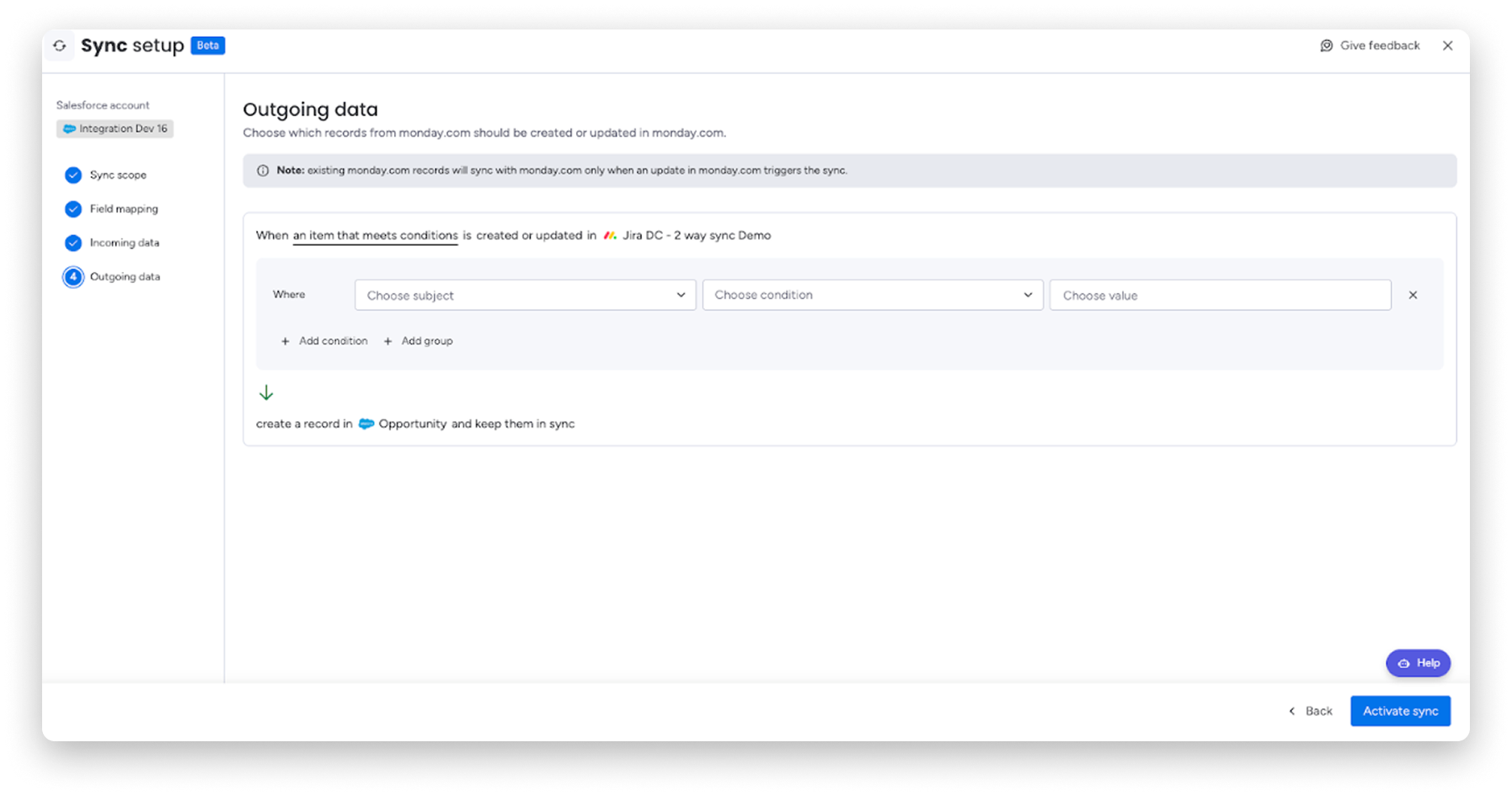Select the completed Incoming data step checkmark

tap(73, 243)
